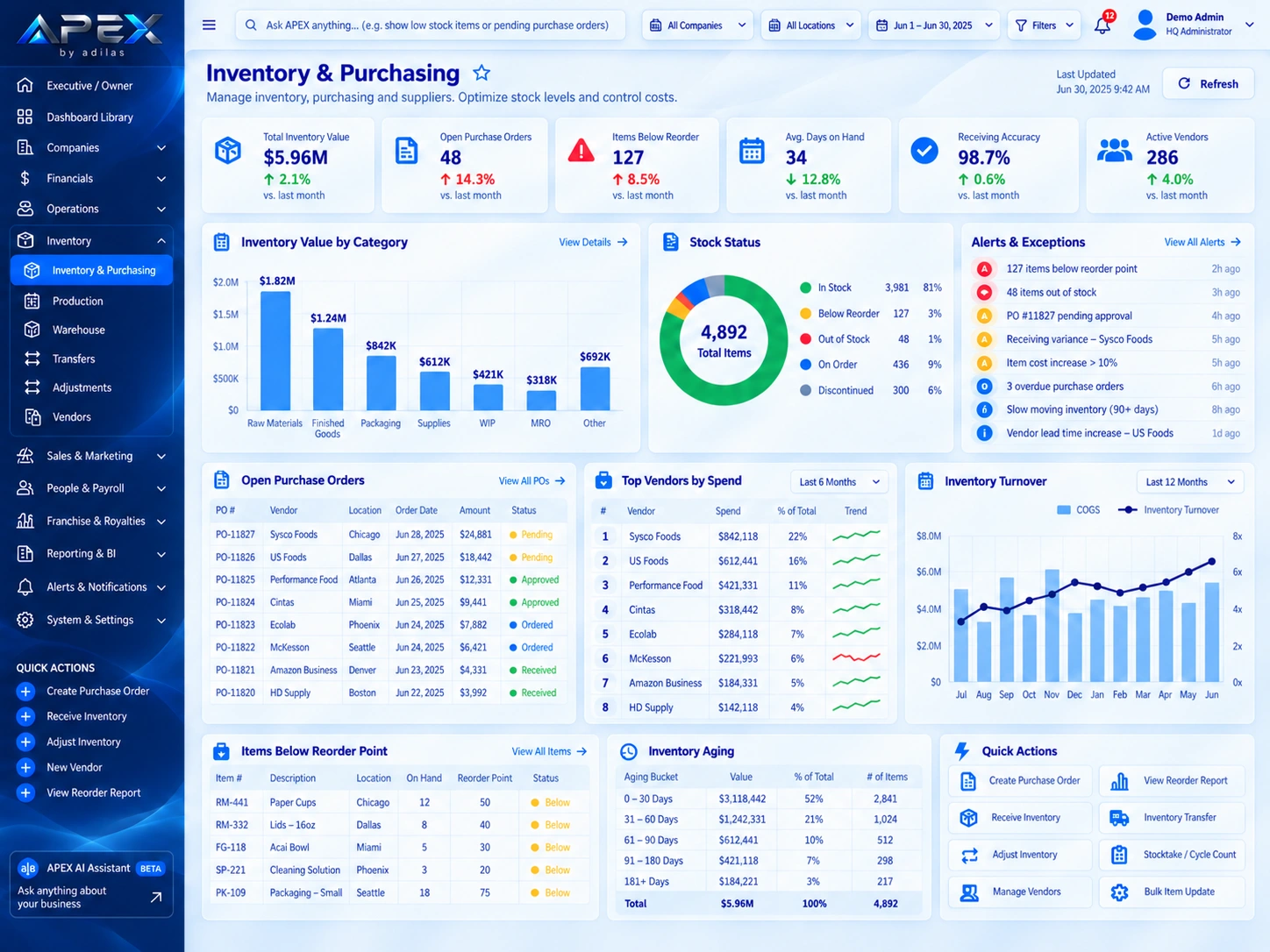Click the Inventory Aging clock icon
This screenshot has width=1270, height=952.
pyautogui.click(x=629, y=751)
